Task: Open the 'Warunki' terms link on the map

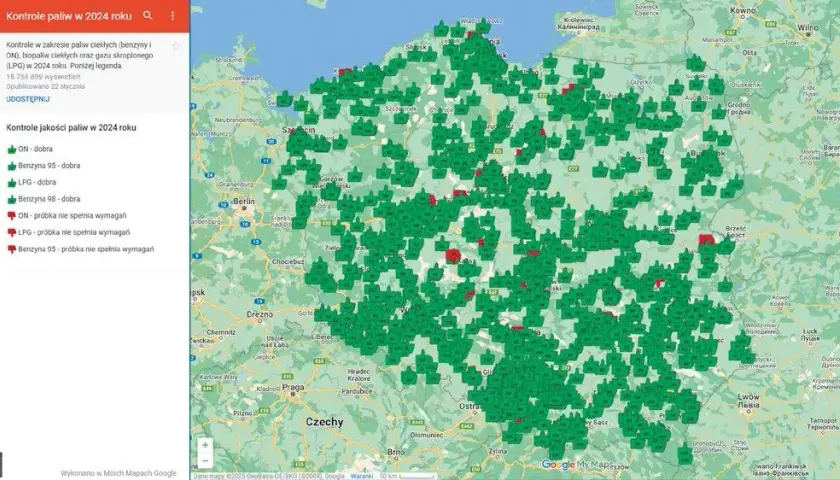Action: click(362, 476)
